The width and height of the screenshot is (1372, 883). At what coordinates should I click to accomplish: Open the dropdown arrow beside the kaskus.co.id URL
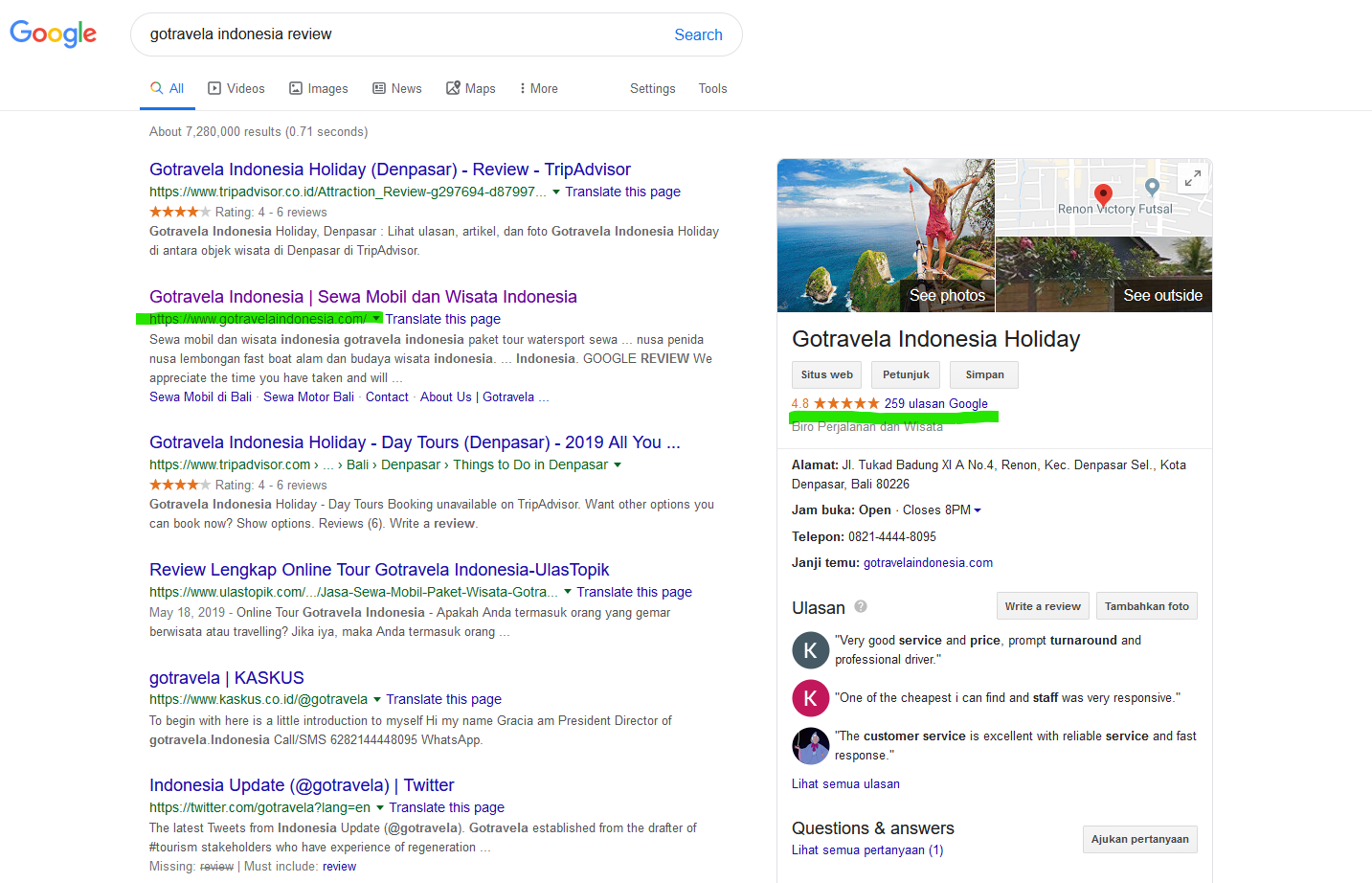pyautogui.click(x=377, y=699)
